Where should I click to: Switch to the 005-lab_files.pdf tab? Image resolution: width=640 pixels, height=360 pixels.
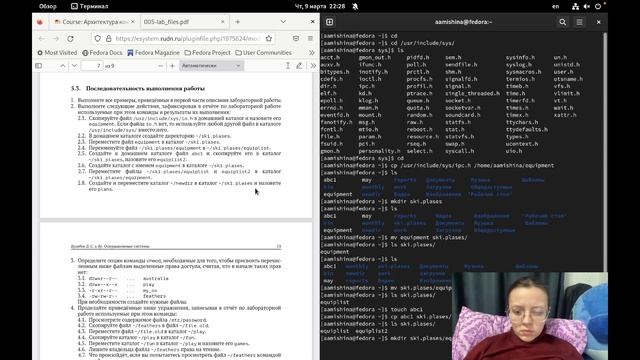pyautogui.click(x=184, y=22)
